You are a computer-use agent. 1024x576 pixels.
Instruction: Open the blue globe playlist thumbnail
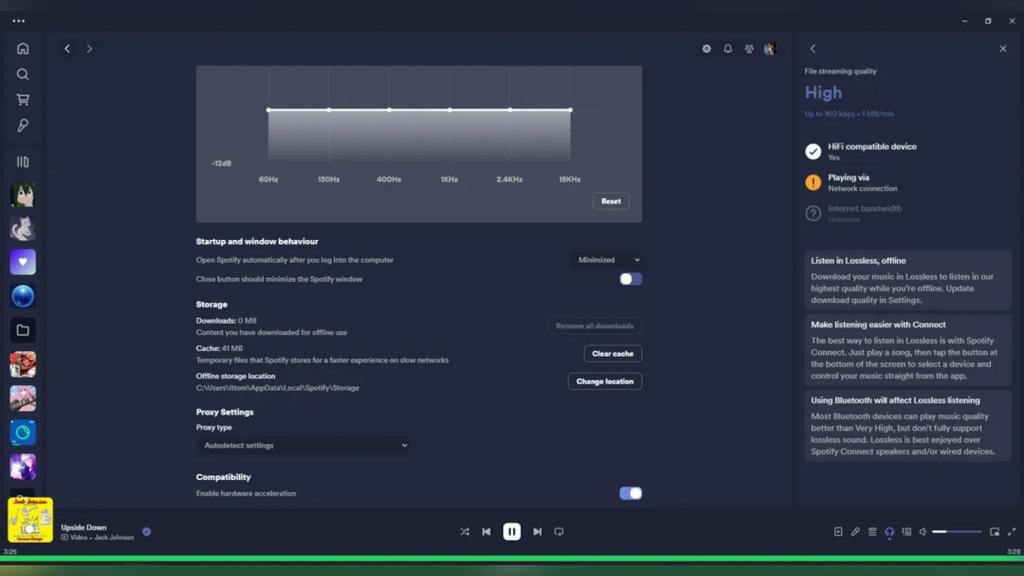point(23,296)
